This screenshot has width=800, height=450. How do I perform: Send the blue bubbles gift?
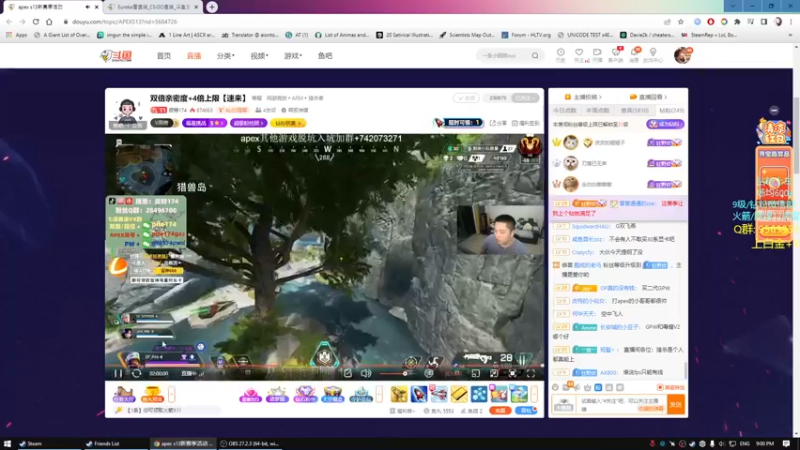click(479, 394)
